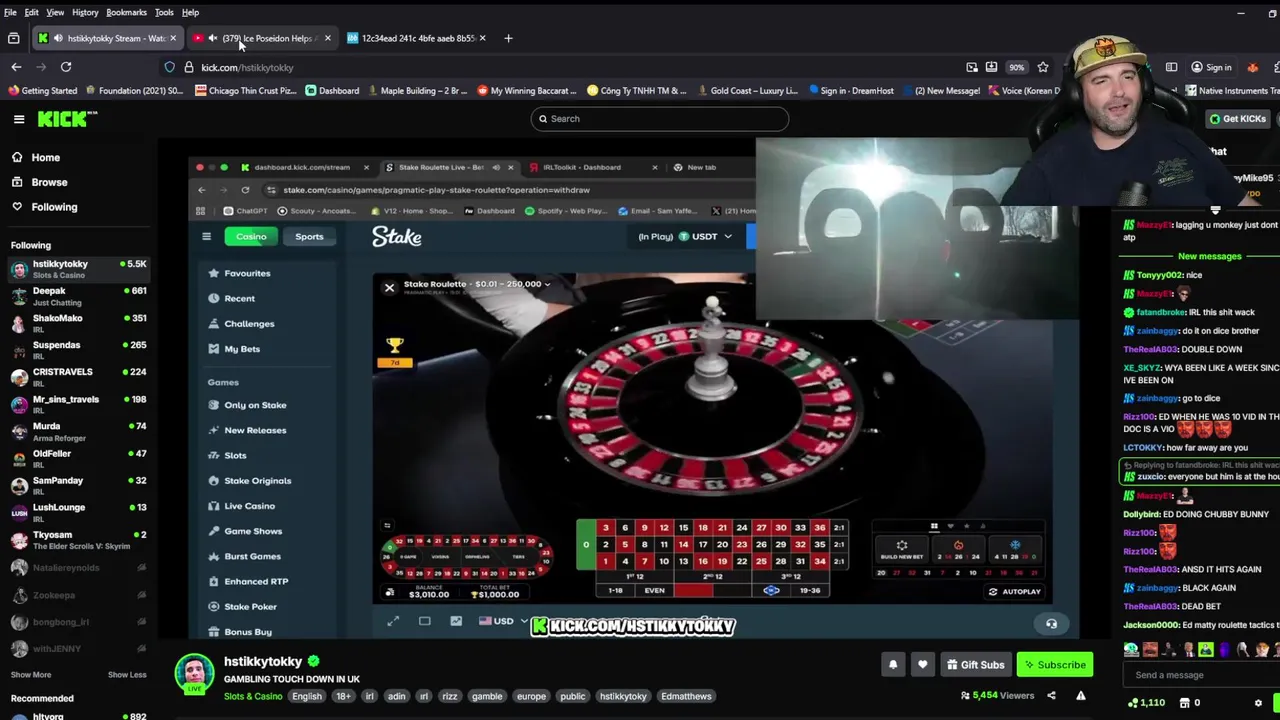
Task: Select the Sports tab on Stake
Action: (309, 237)
